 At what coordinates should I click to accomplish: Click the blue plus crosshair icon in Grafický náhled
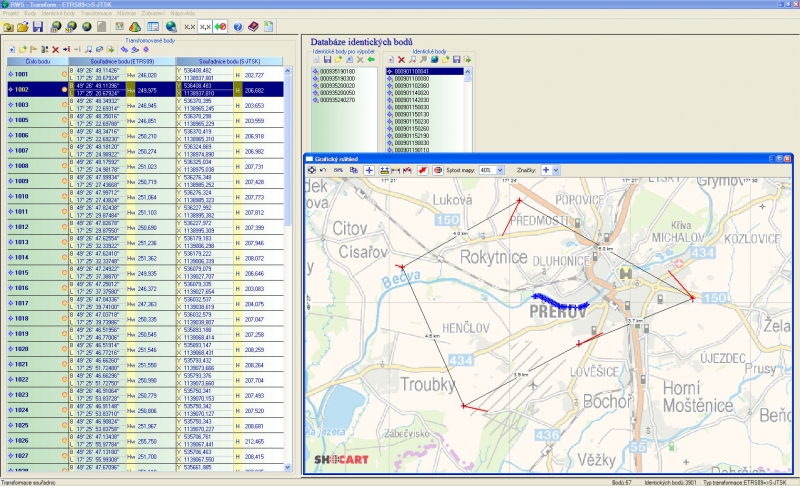(369, 170)
